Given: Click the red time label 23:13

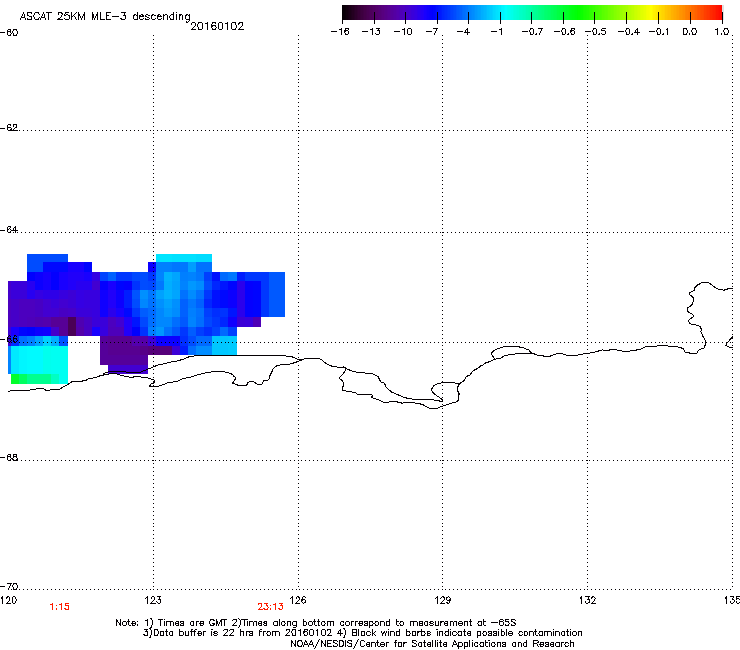Looking at the screenshot, I should click(270, 607).
